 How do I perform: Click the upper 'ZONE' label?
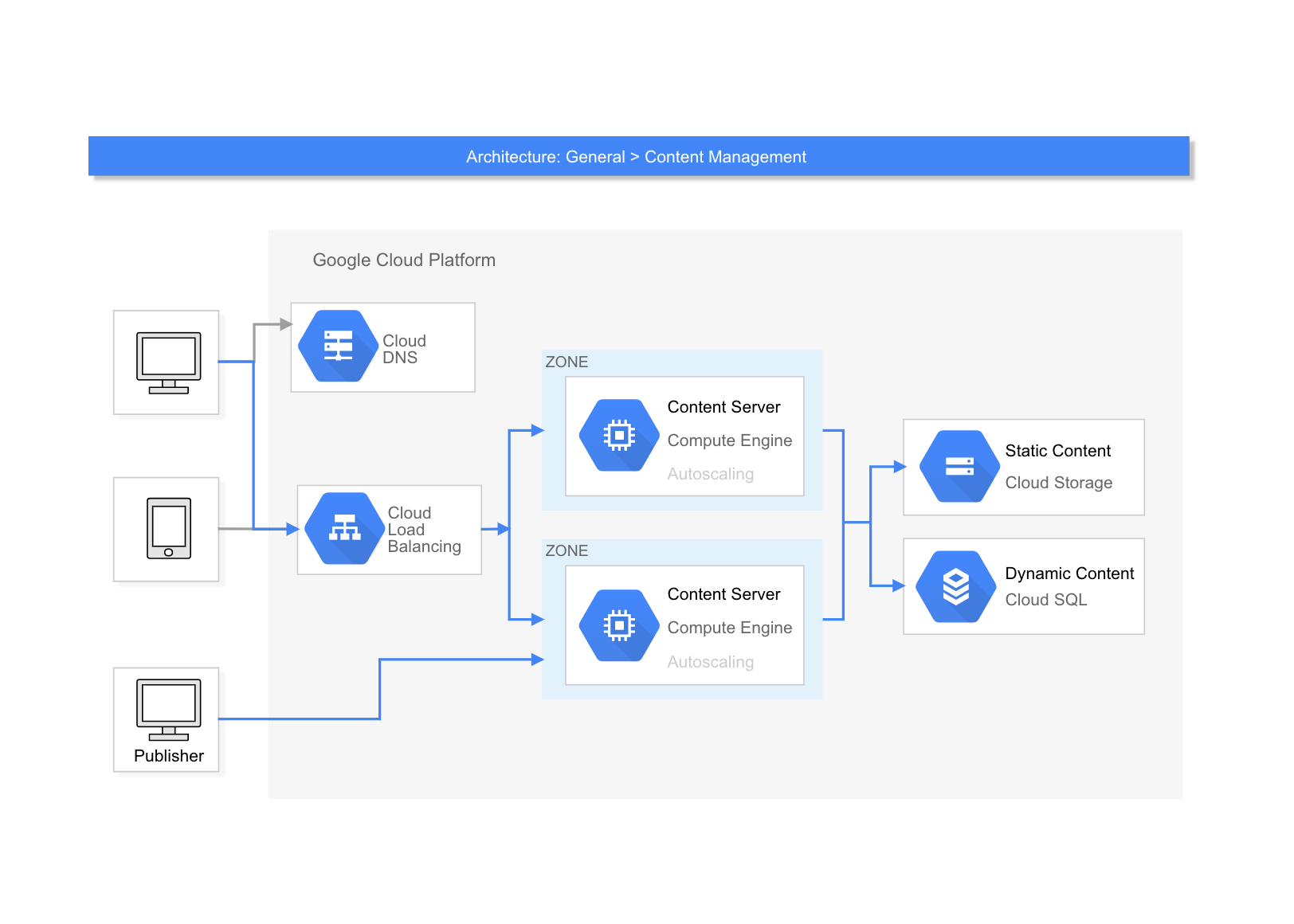pos(567,362)
